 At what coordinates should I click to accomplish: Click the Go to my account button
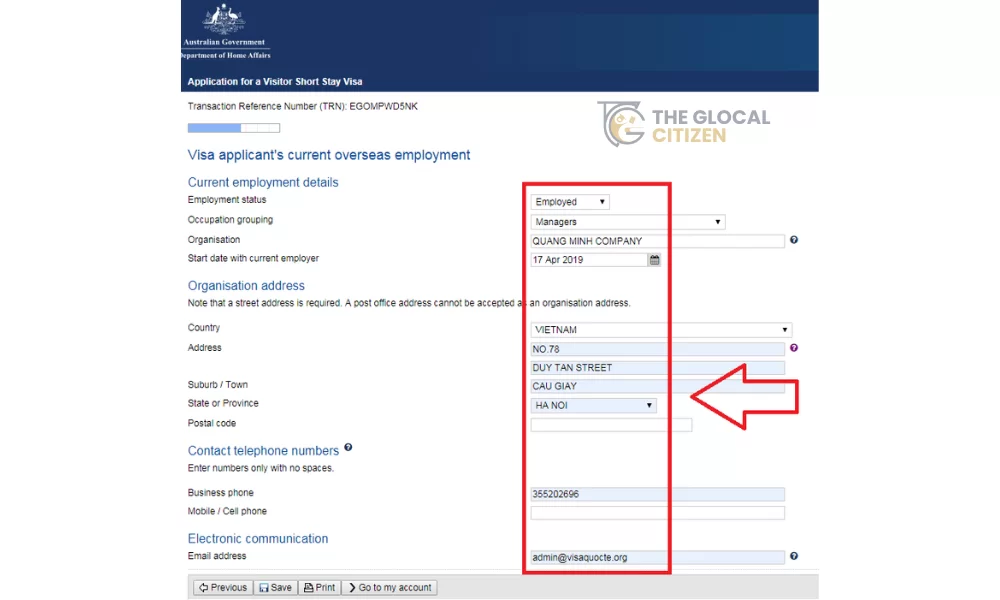[390, 588]
